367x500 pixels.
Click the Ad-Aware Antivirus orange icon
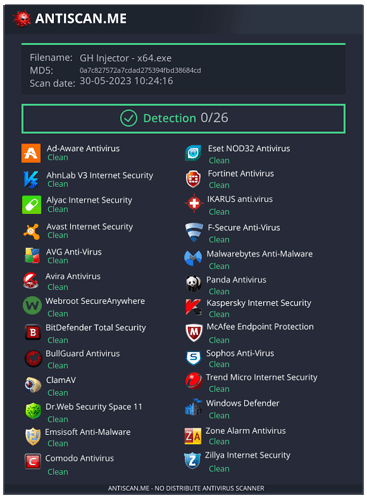[31, 153]
